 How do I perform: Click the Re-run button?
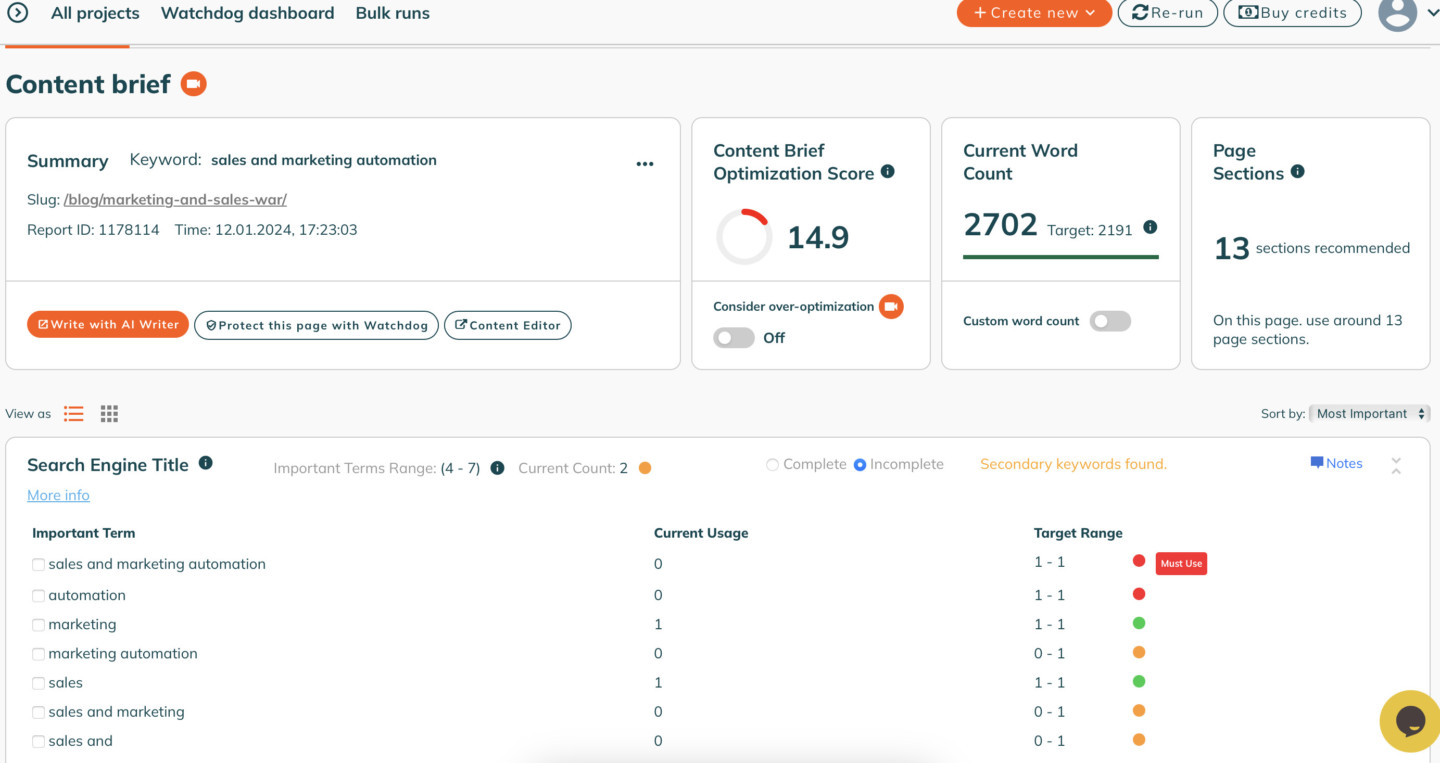tap(1167, 13)
